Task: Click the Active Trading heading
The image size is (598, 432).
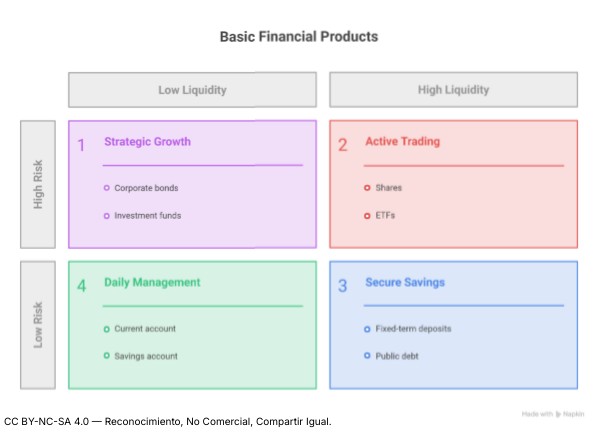Action: 403,141
